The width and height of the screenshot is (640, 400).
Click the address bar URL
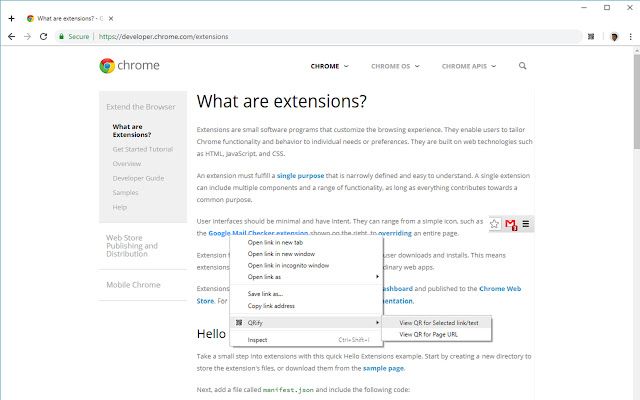163,36
